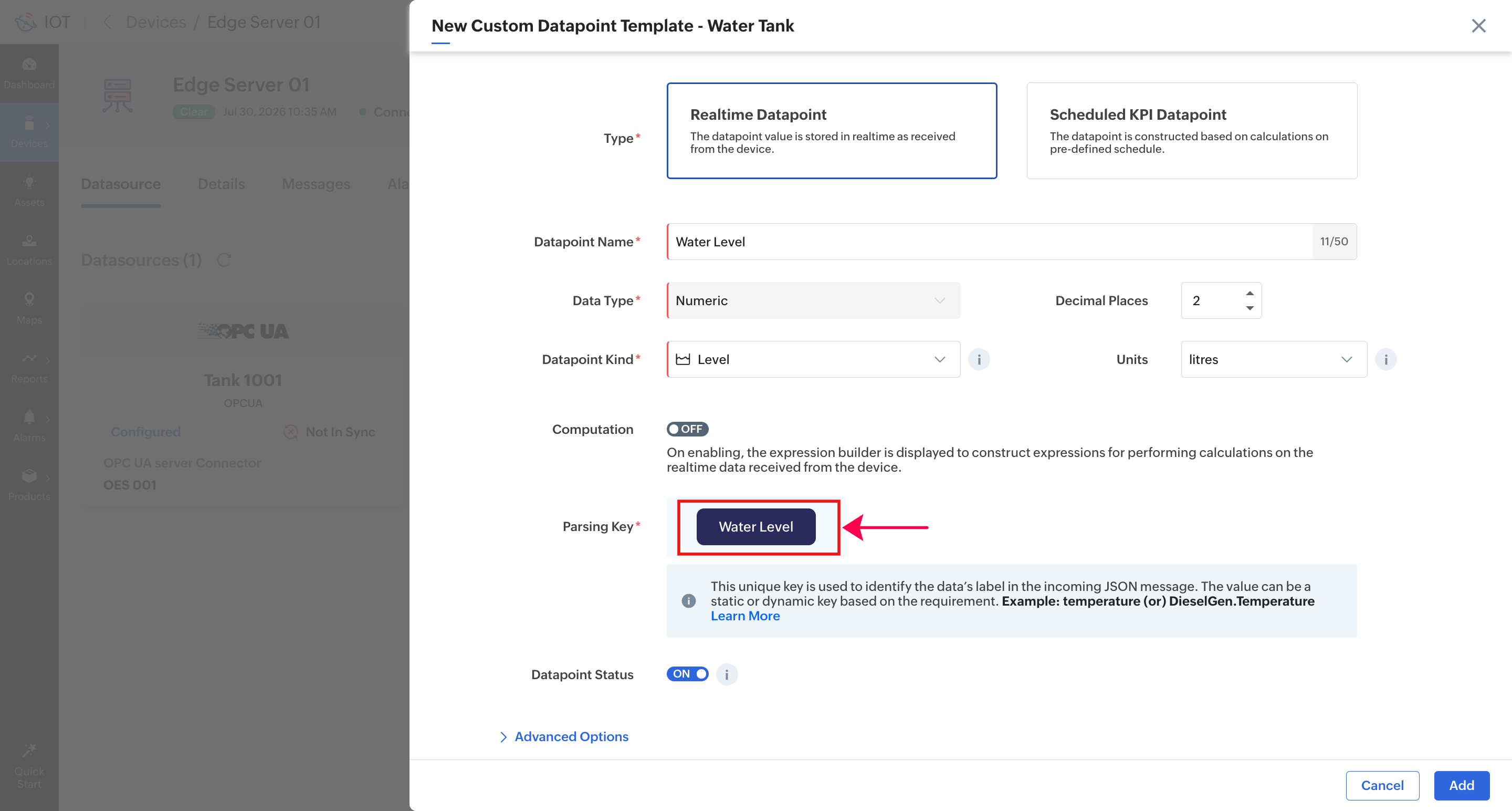Click the Add button
This screenshot has width=1512, height=811.
pos(1461,785)
